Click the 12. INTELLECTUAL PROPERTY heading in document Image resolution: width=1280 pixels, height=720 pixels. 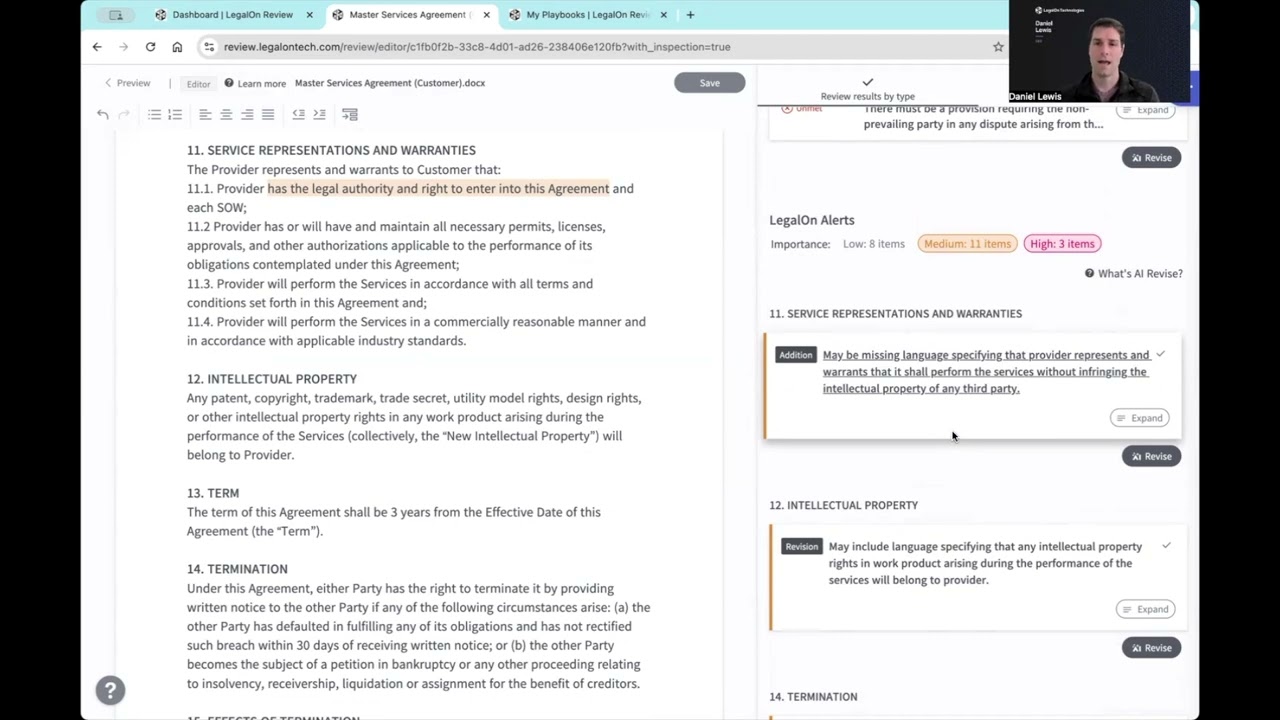[272, 379]
